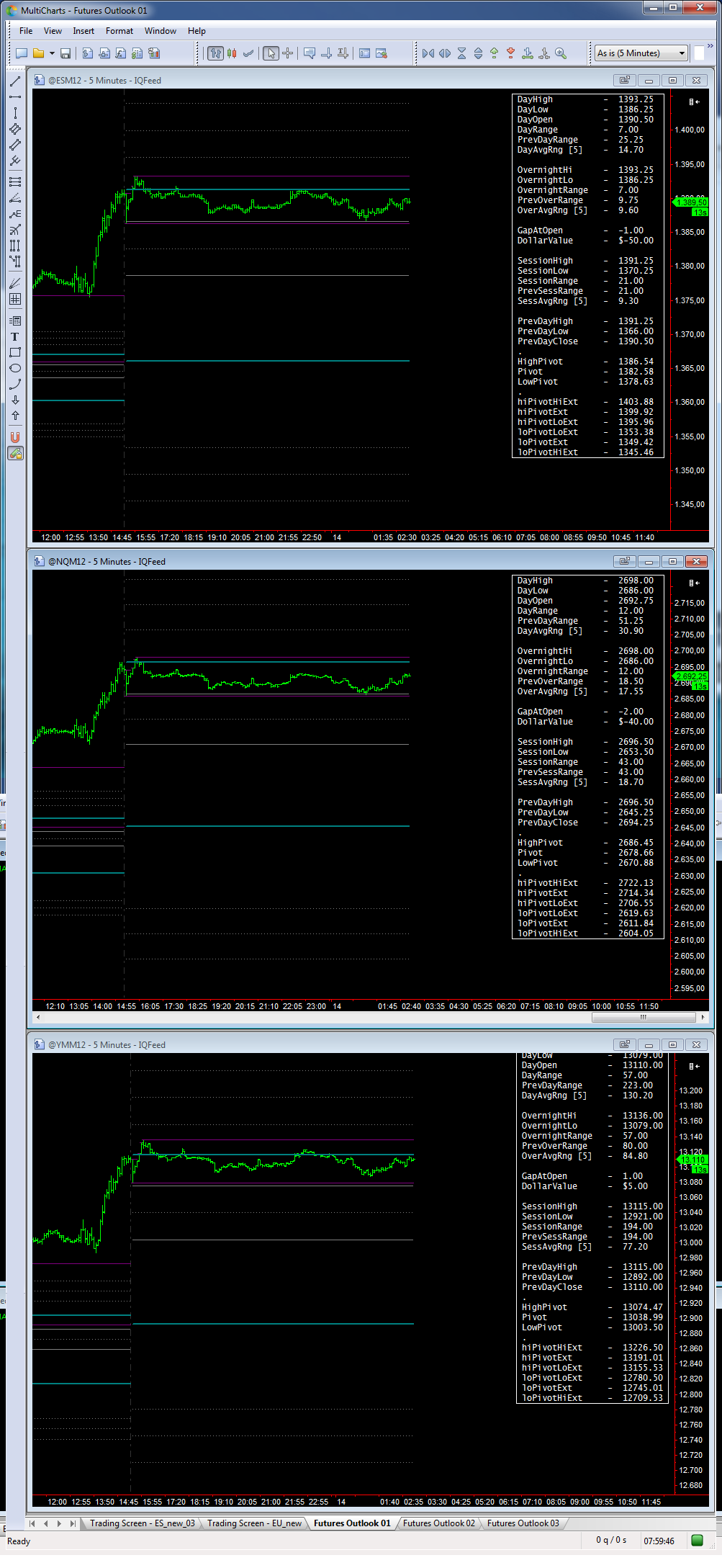
Task: Click the '0 q / 0 s' status entry
Action: [x=611, y=1540]
